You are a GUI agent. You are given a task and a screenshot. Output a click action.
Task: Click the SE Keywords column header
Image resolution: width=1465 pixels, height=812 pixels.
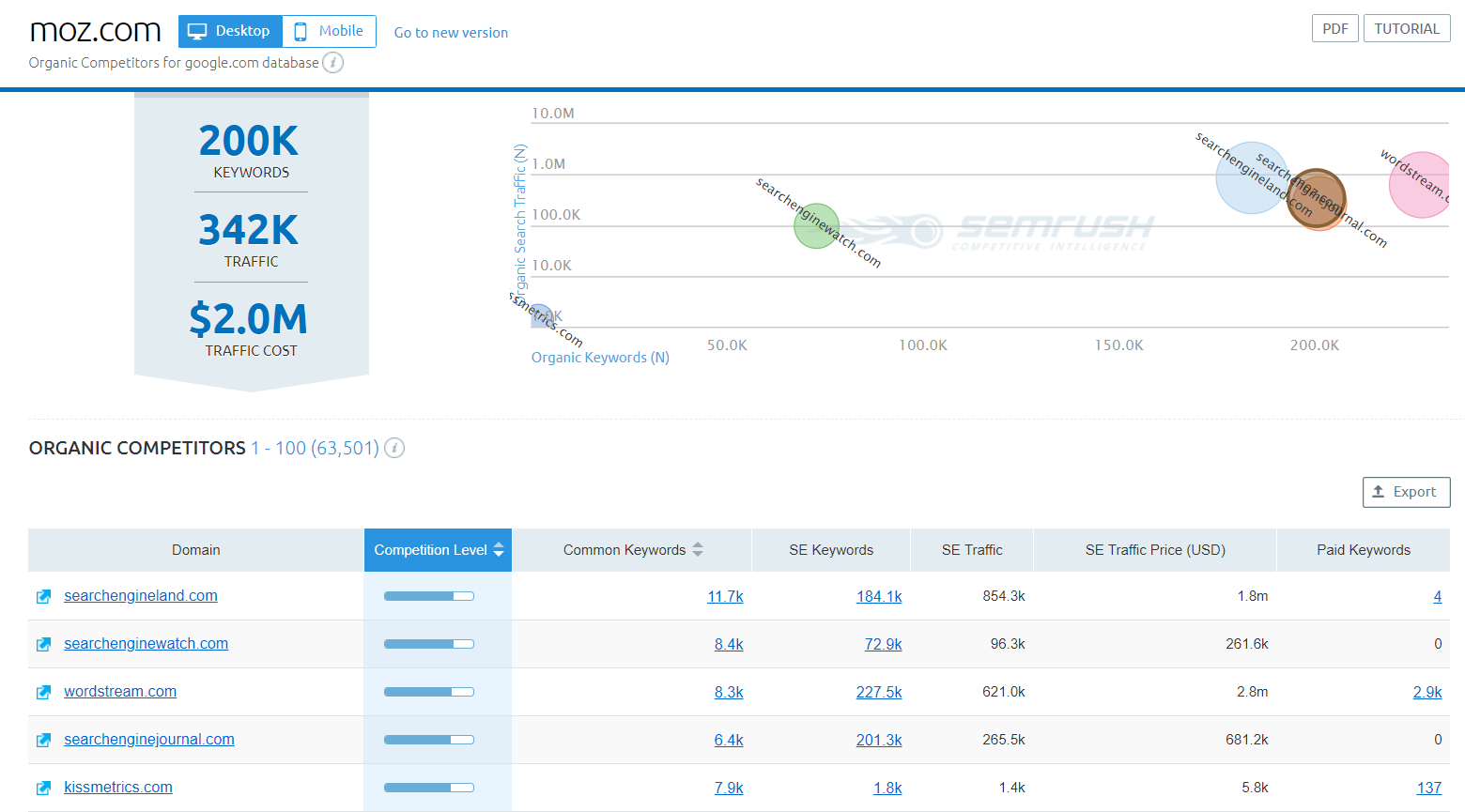click(831, 550)
